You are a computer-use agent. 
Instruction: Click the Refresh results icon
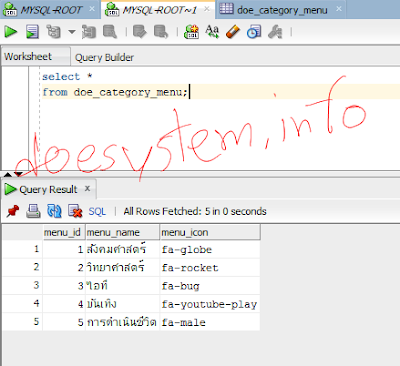click(x=54, y=211)
